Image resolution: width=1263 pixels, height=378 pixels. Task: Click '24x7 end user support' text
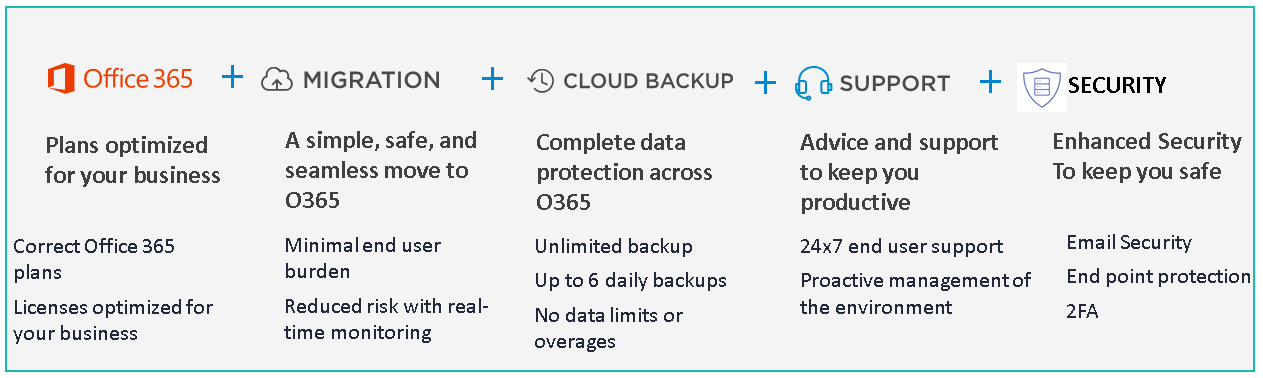coord(901,246)
